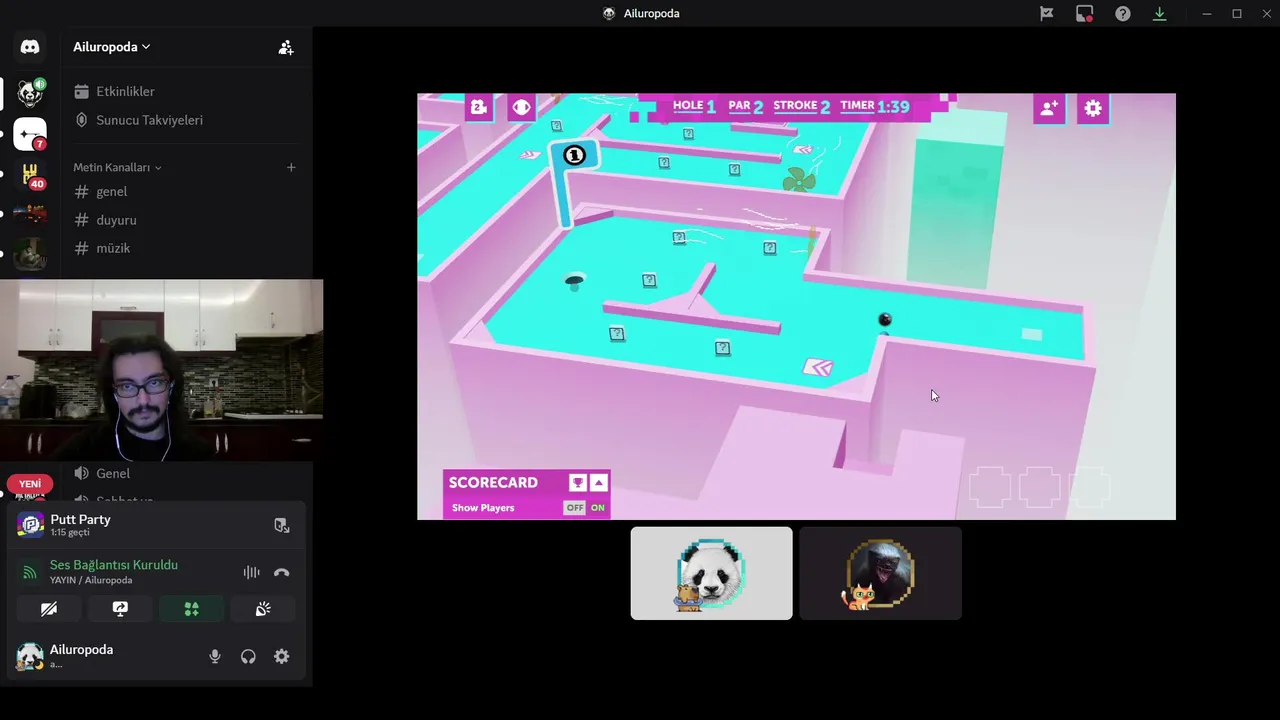This screenshot has width=1280, height=720.
Task: Open connection info via green signal icon
Action: (30, 572)
